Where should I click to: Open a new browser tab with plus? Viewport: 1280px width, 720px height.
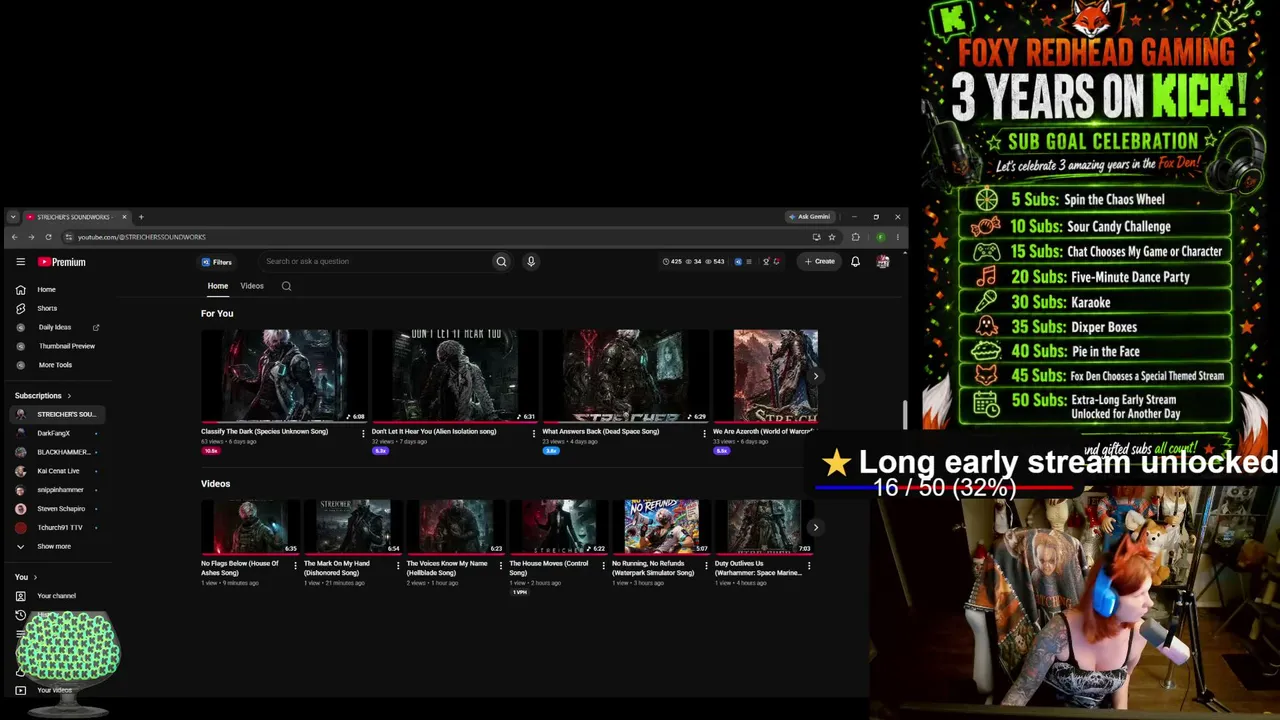pyautogui.click(x=141, y=217)
